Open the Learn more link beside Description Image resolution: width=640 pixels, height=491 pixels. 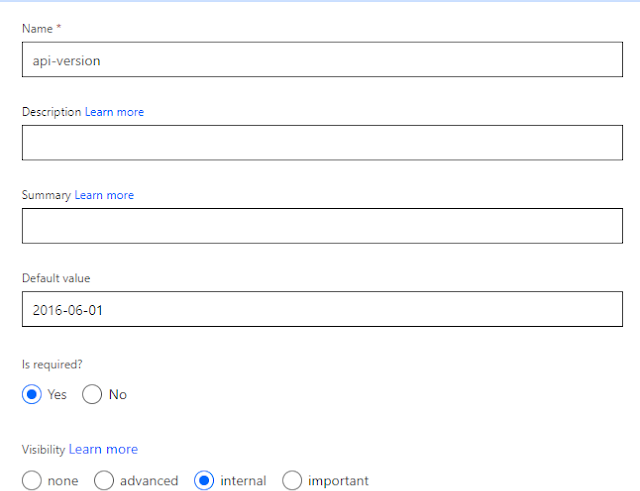coord(114,112)
